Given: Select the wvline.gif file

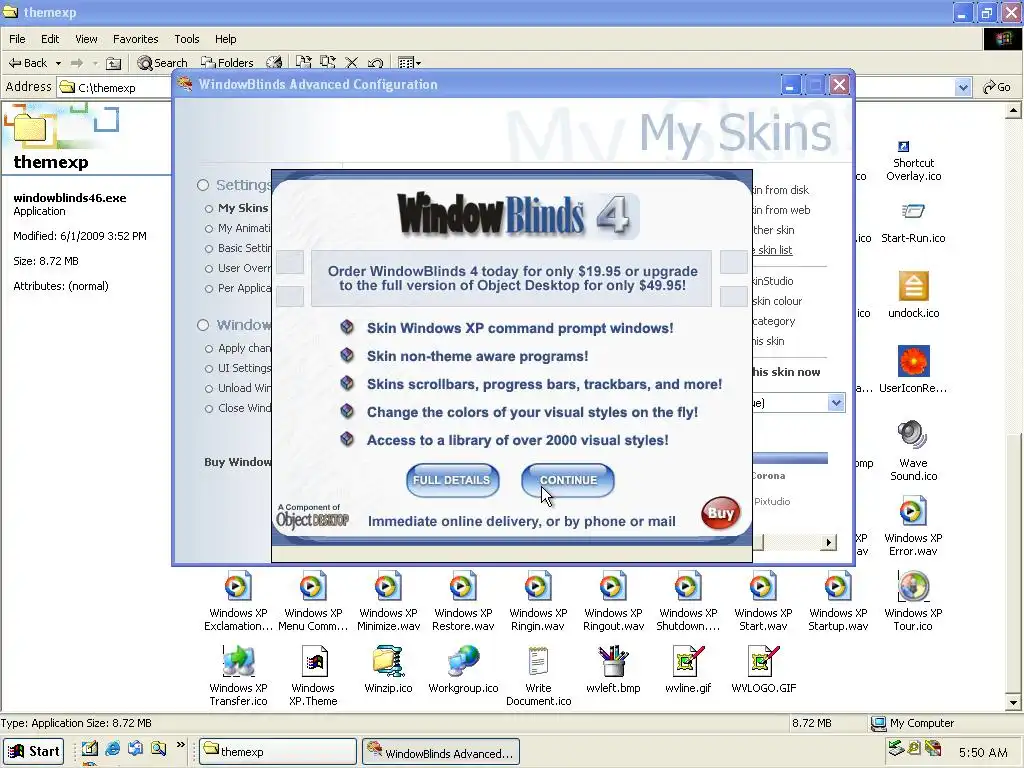Looking at the screenshot, I should point(688,669).
